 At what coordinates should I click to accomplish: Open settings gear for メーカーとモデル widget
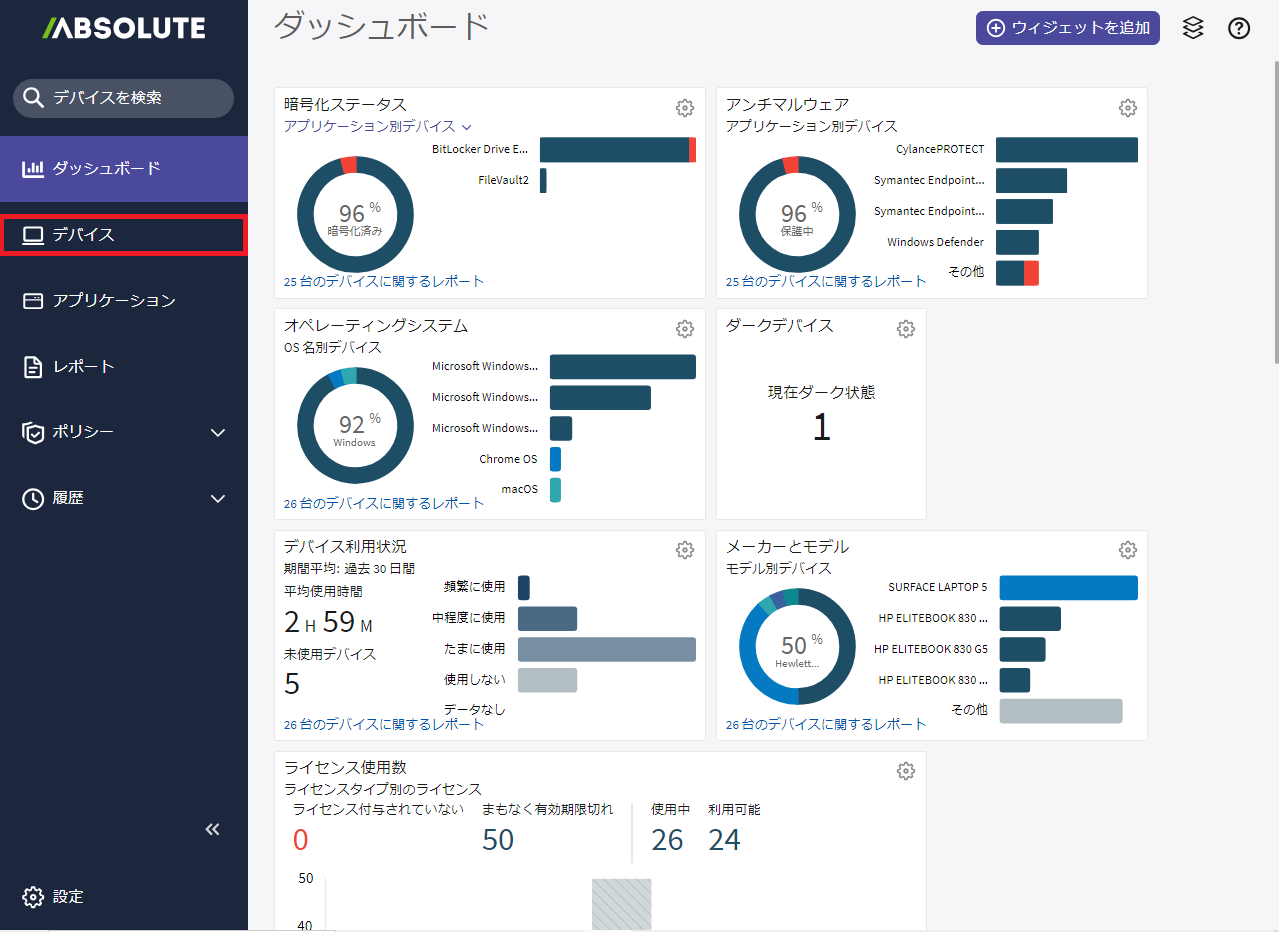point(1127,550)
